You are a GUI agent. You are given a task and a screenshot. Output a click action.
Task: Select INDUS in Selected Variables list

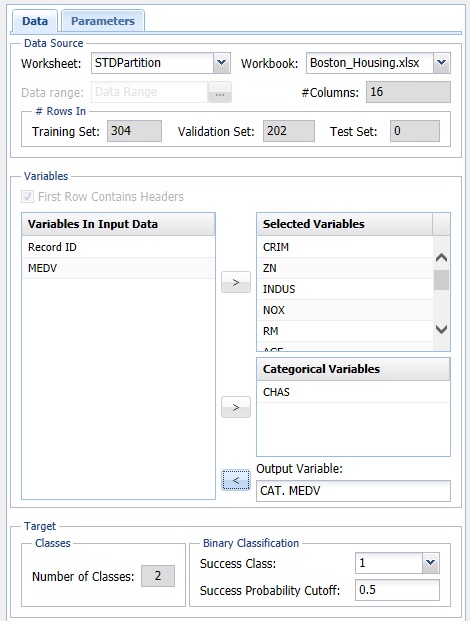click(x=345, y=289)
